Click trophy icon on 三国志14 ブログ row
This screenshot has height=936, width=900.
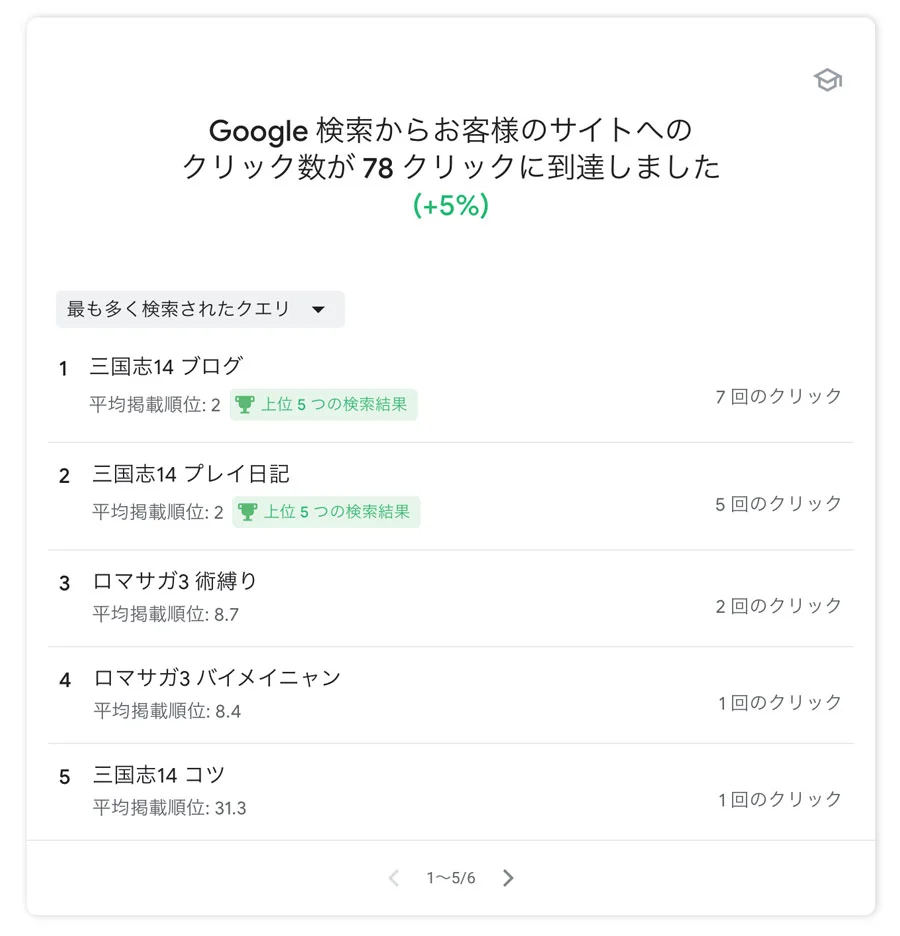(x=245, y=405)
